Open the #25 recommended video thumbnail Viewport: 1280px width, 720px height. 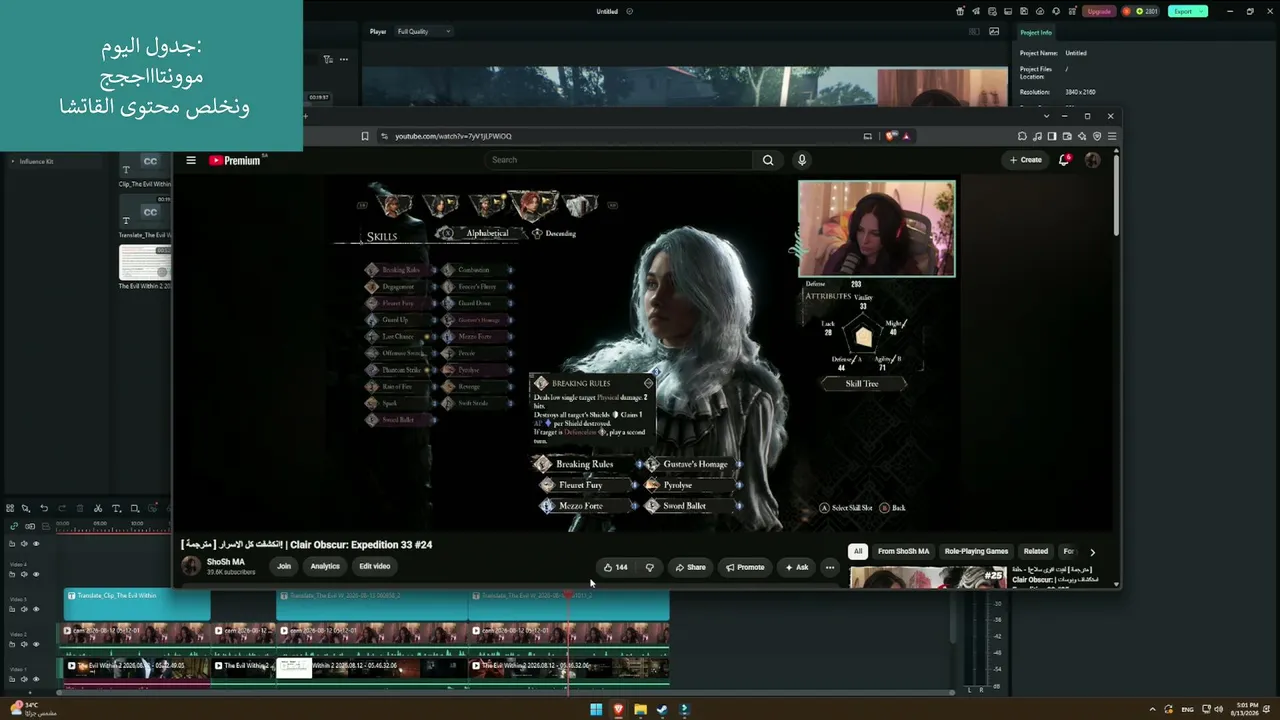(x=928, y=577)
